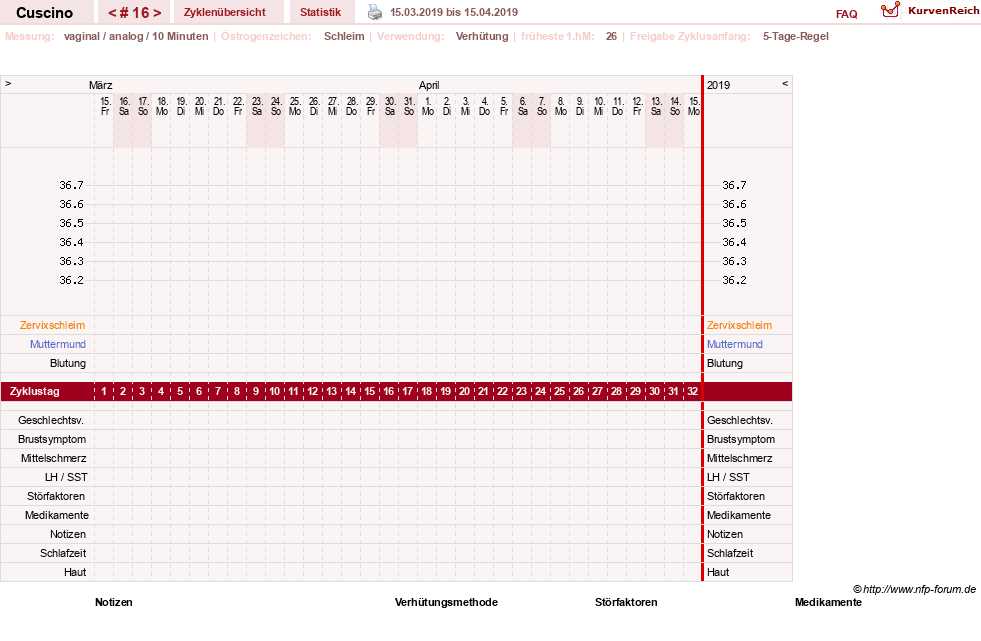The height and width of the screenshot is (641, 981).
Task: Click bottom Notizen heading
Action: click(114, 602)
